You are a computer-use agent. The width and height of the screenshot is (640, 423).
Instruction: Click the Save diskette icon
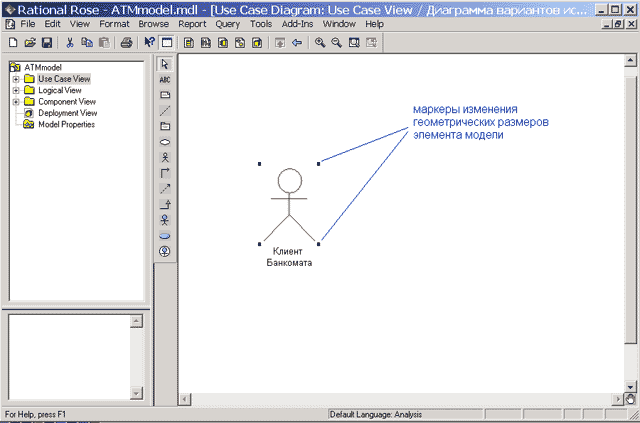(x=47, y=43)
